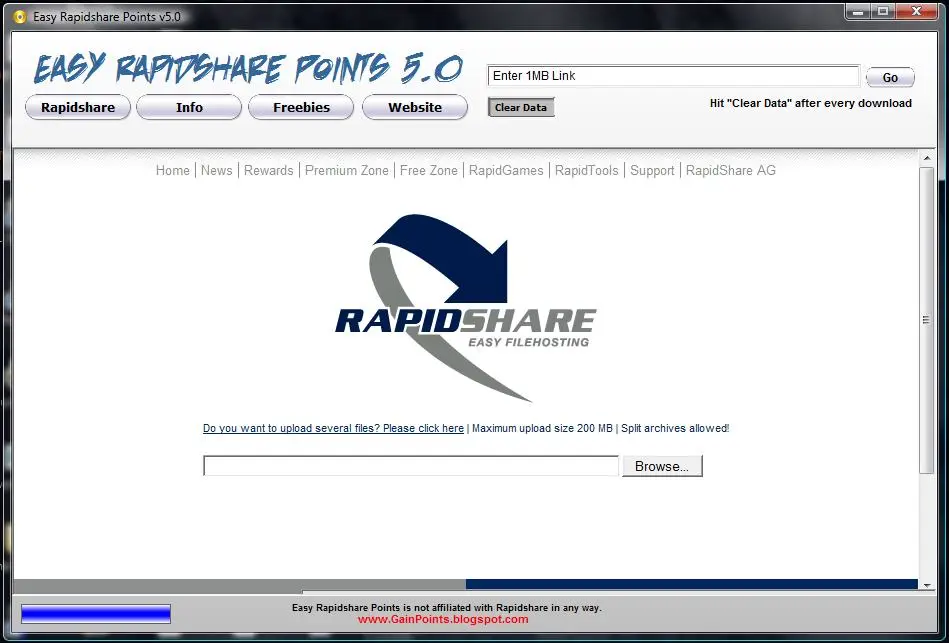This screenshot has width=949, height=643.
Task: Click the vertical scrollbar thumb
Action: pyautogui.click(x=927, y=320)
